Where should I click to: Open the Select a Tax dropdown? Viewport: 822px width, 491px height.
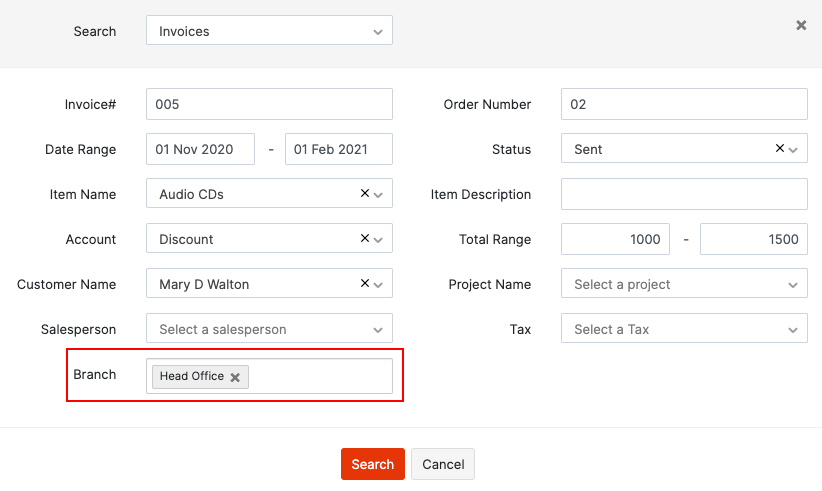tap(684, 329)
